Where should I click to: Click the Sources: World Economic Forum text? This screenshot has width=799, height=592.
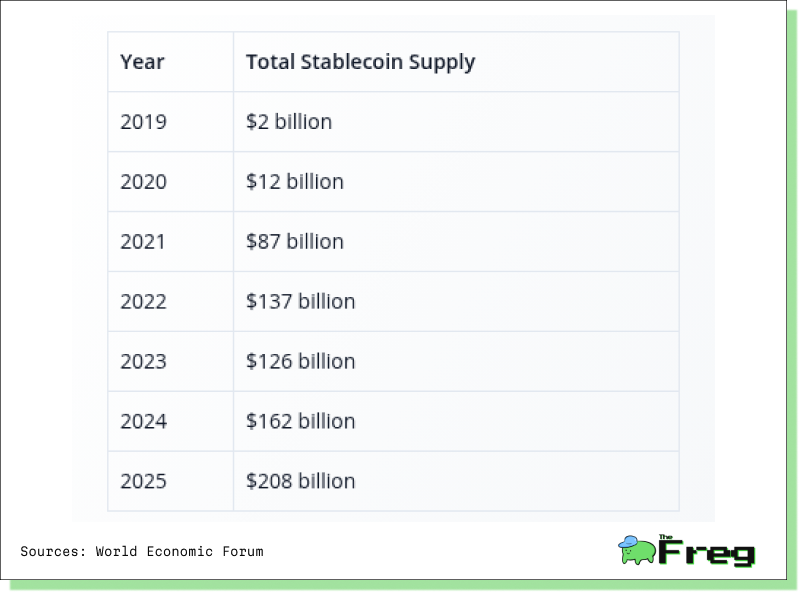[142, 551]
